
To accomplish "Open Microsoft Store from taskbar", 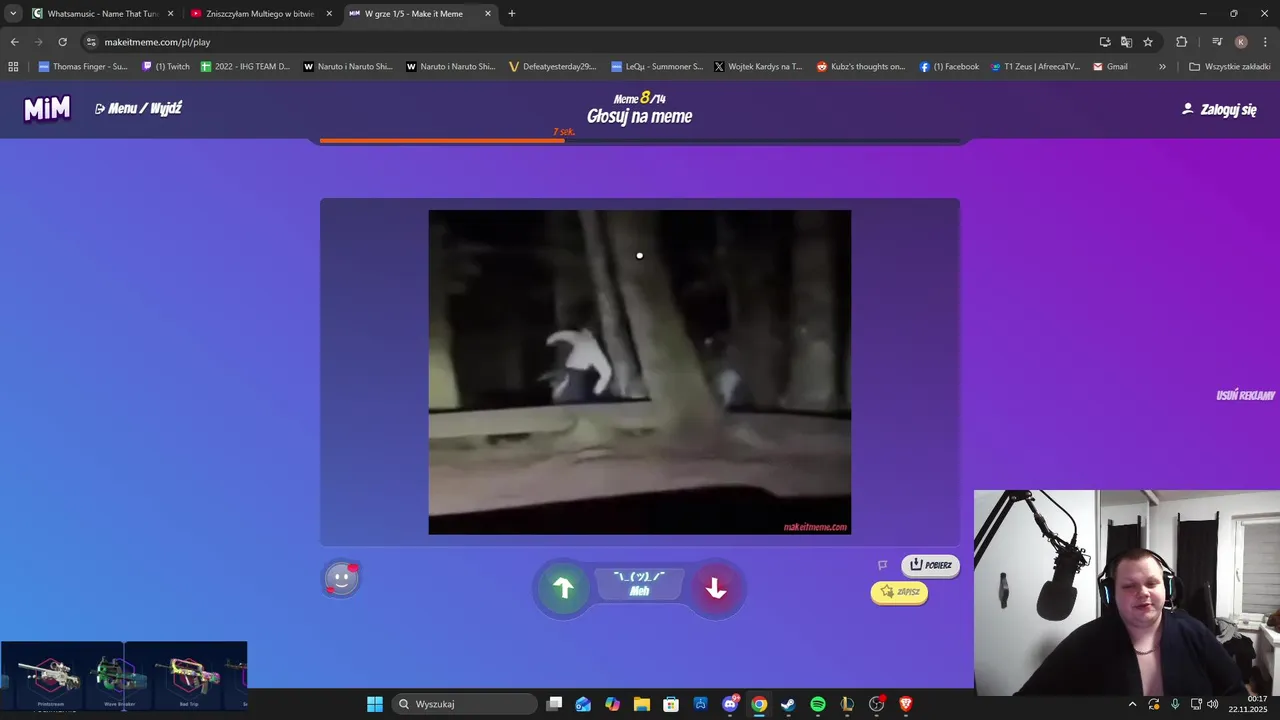I will coord(671,704).
